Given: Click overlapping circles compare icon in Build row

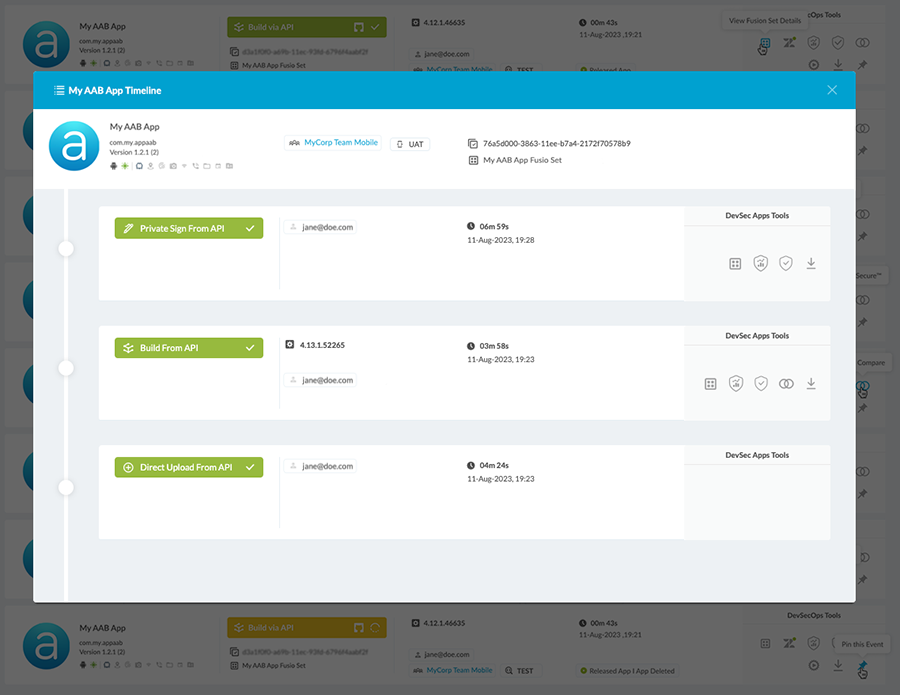Looking at the screenshot, I should coord(786,384).
